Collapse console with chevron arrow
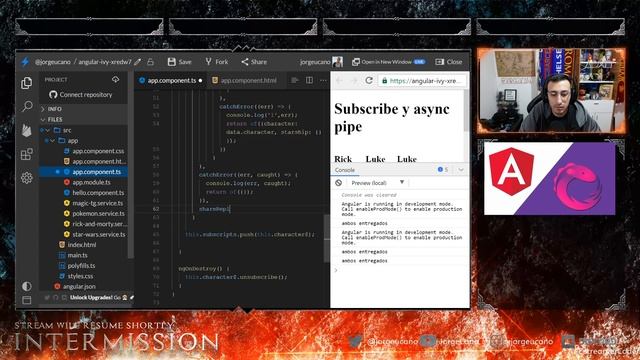640x360 pixels. 461,170
